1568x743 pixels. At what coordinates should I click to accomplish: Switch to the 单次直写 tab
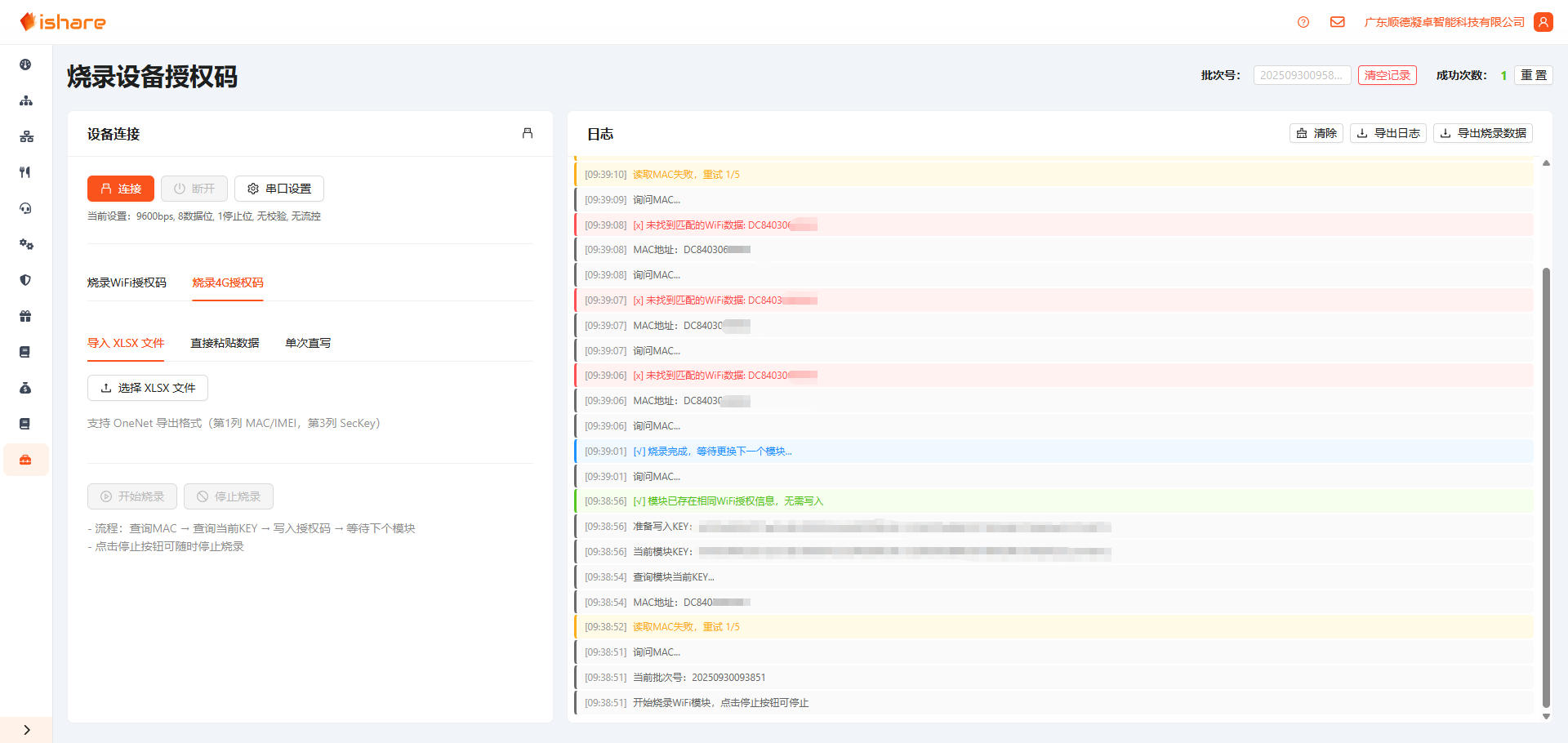308,343
